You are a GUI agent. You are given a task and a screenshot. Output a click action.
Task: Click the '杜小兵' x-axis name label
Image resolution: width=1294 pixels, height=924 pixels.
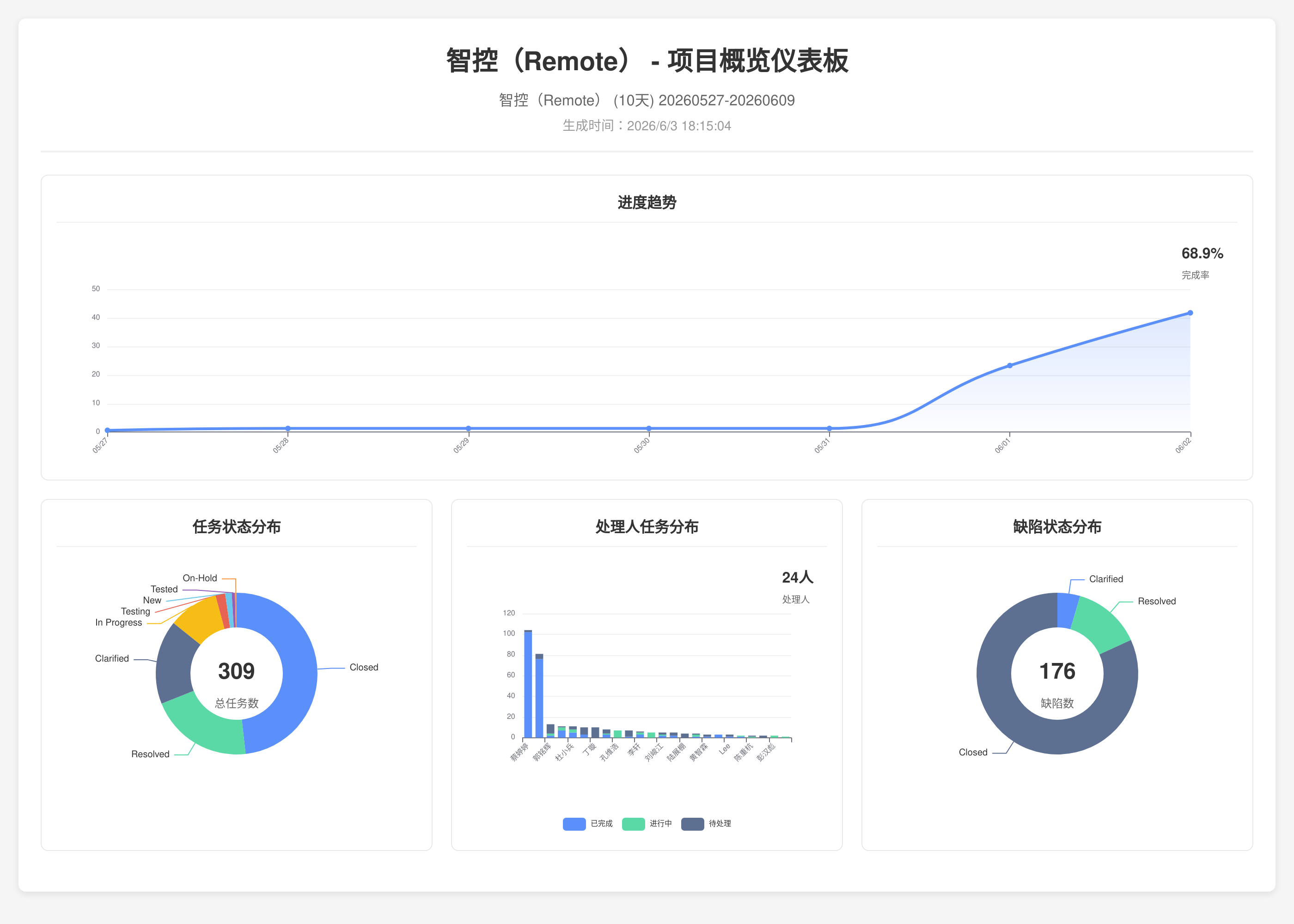click(x=564, y=752)
